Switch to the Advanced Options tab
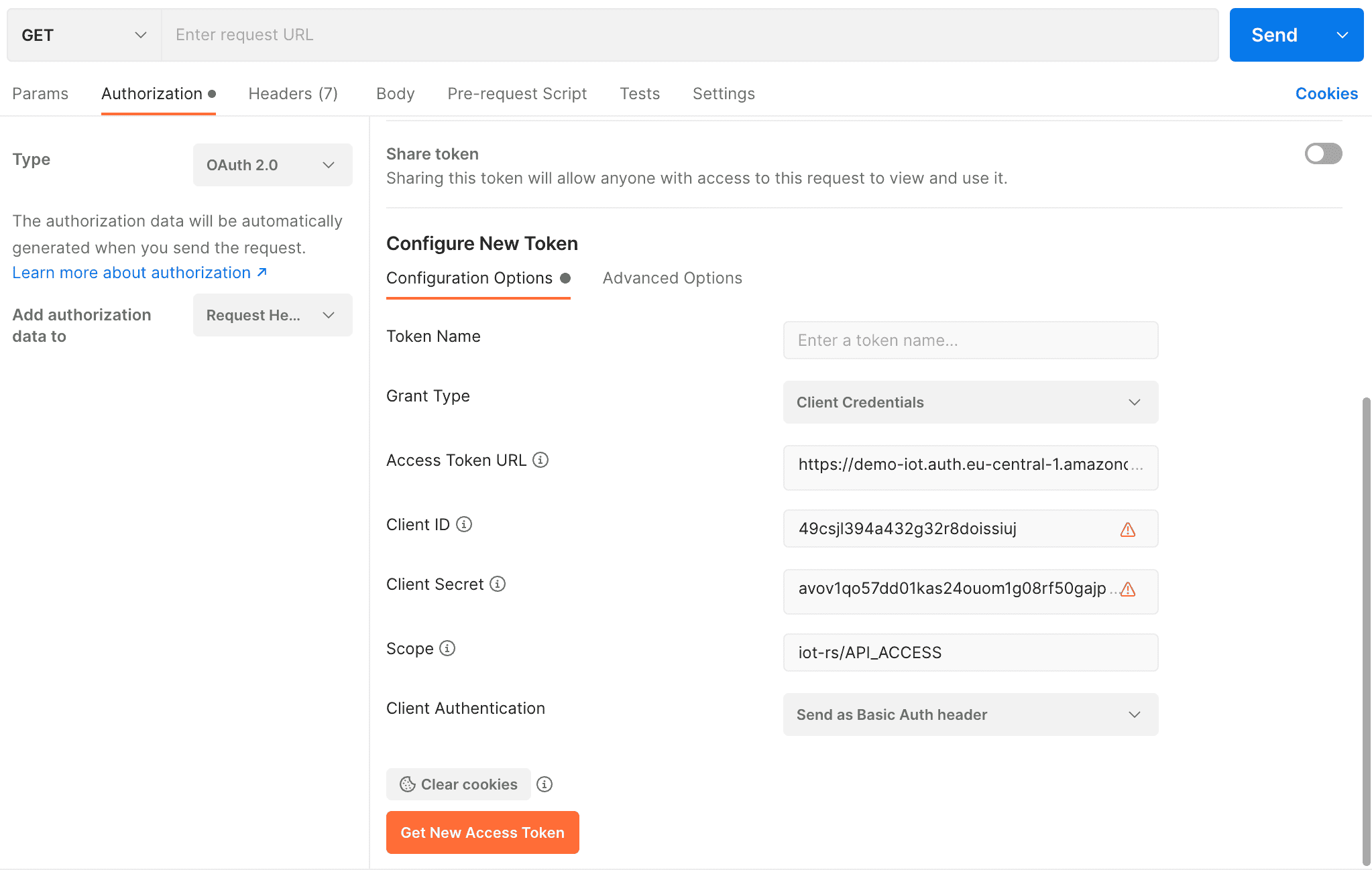Image resolution: width=1372 pixels, height=870 pixels. point(672,278)
